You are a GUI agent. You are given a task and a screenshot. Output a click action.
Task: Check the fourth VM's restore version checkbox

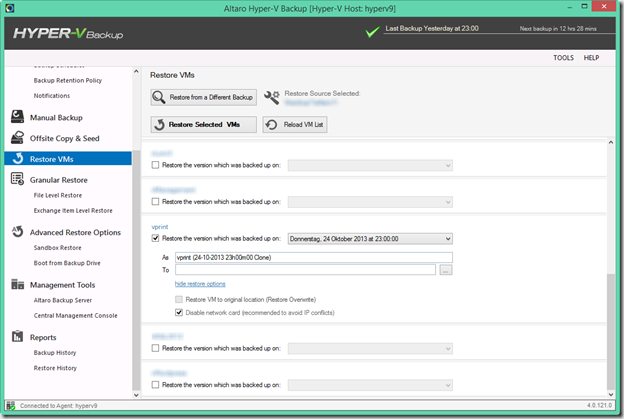pyautogui.click(x=155, y=348)
